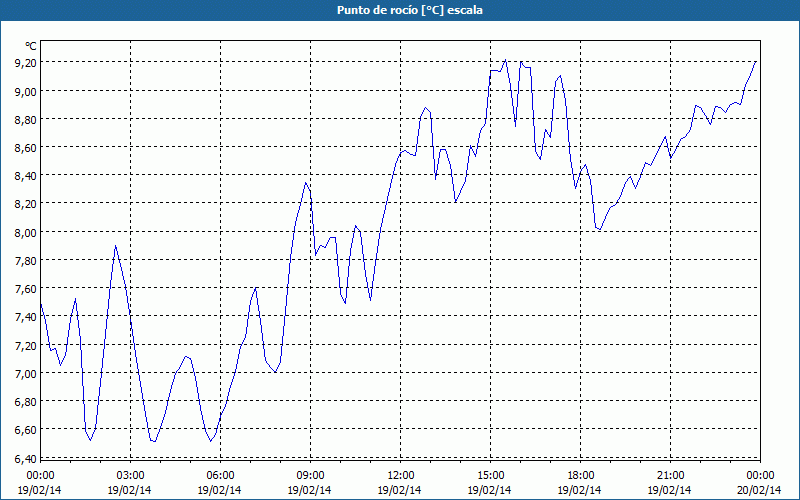This screenshot has height=500, width=800.
Task: Click the 8,80 axis label
Action: (x=26, y=119)
